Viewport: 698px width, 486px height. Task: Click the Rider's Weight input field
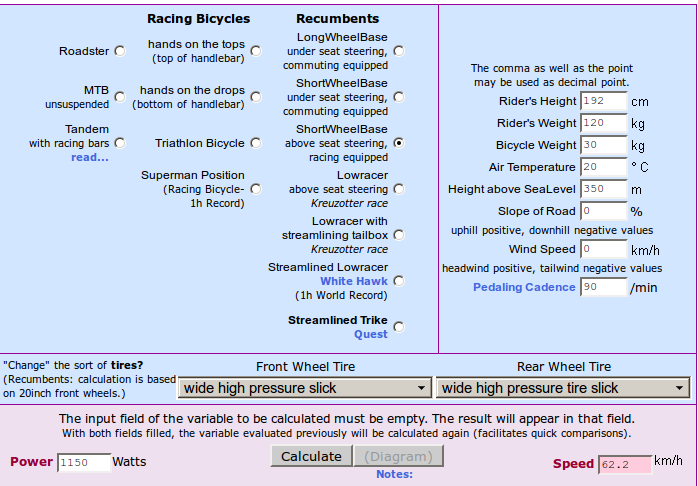tap(603, 123)
